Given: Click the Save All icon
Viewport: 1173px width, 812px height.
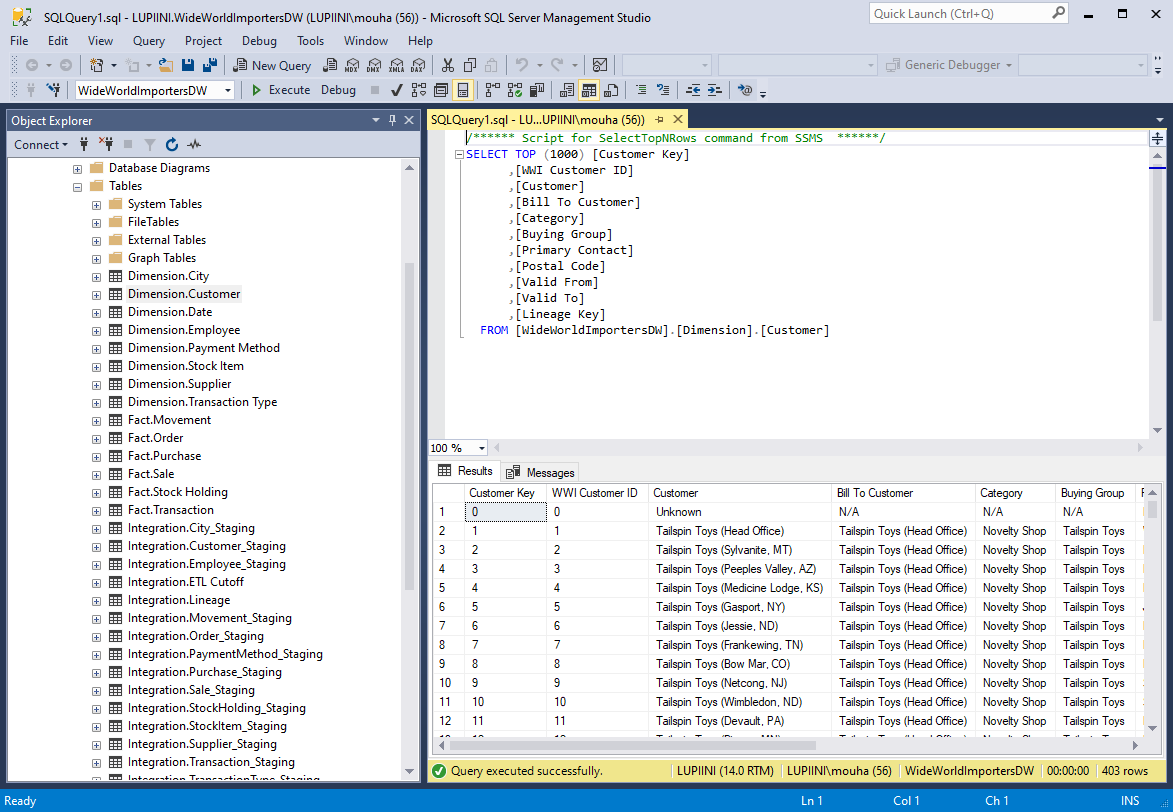Looking at the screenshot, I should (209, 65).
